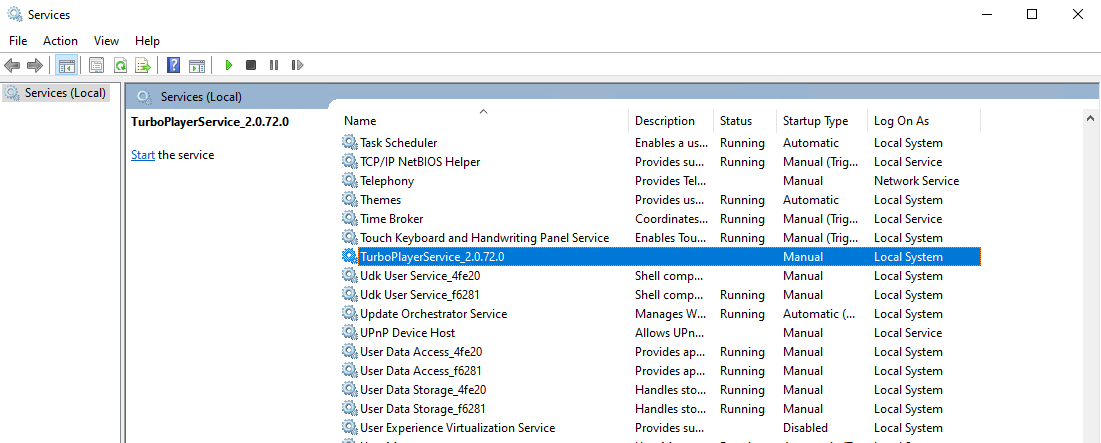Click the Export List toolbar icon
The width and height of the screenshot is (1101, 443).
(143, 65)
